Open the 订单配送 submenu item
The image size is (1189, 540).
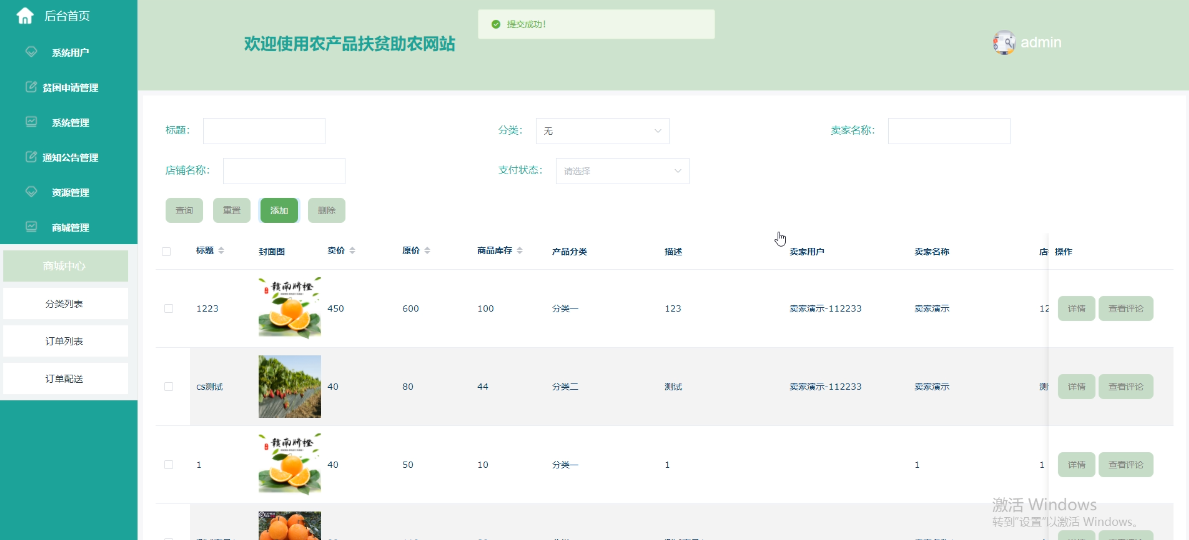pos(65,378)
